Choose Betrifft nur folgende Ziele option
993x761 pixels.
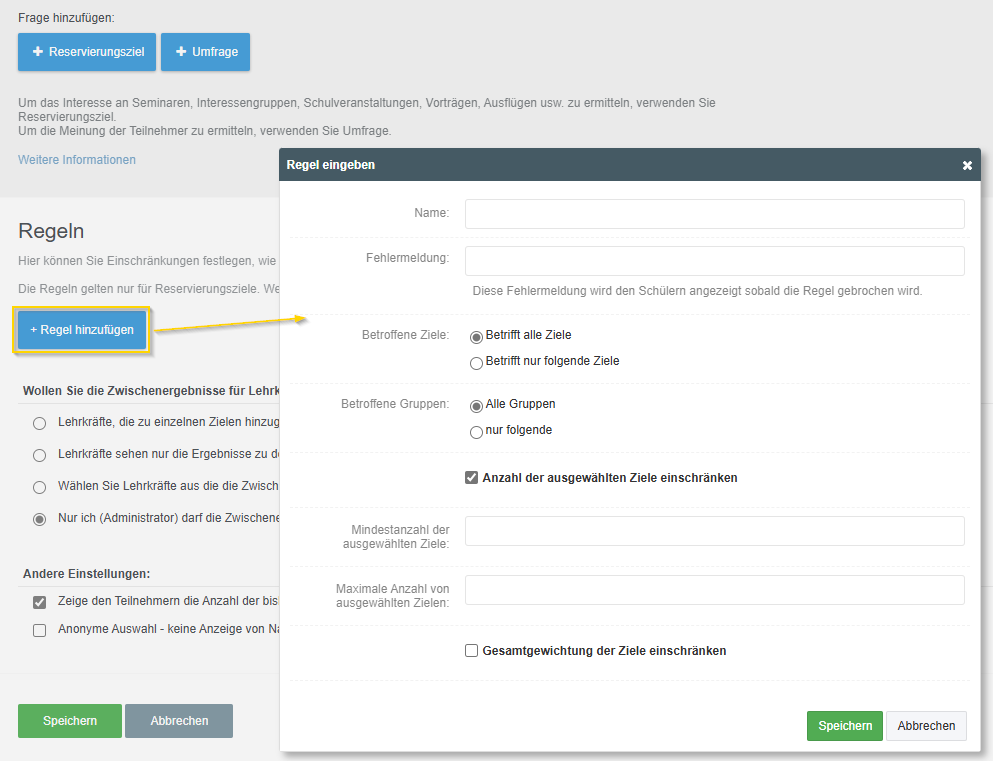pos(476,362)
